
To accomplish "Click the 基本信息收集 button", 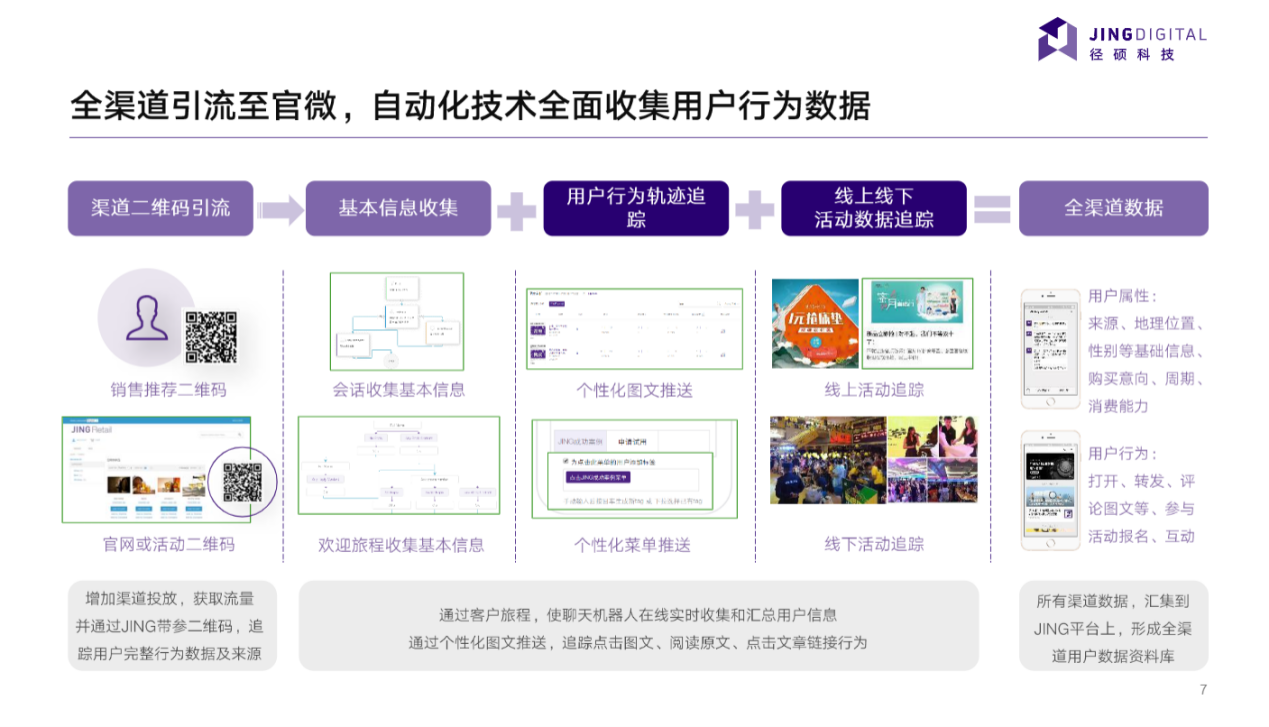I will [x=398, y=208].
